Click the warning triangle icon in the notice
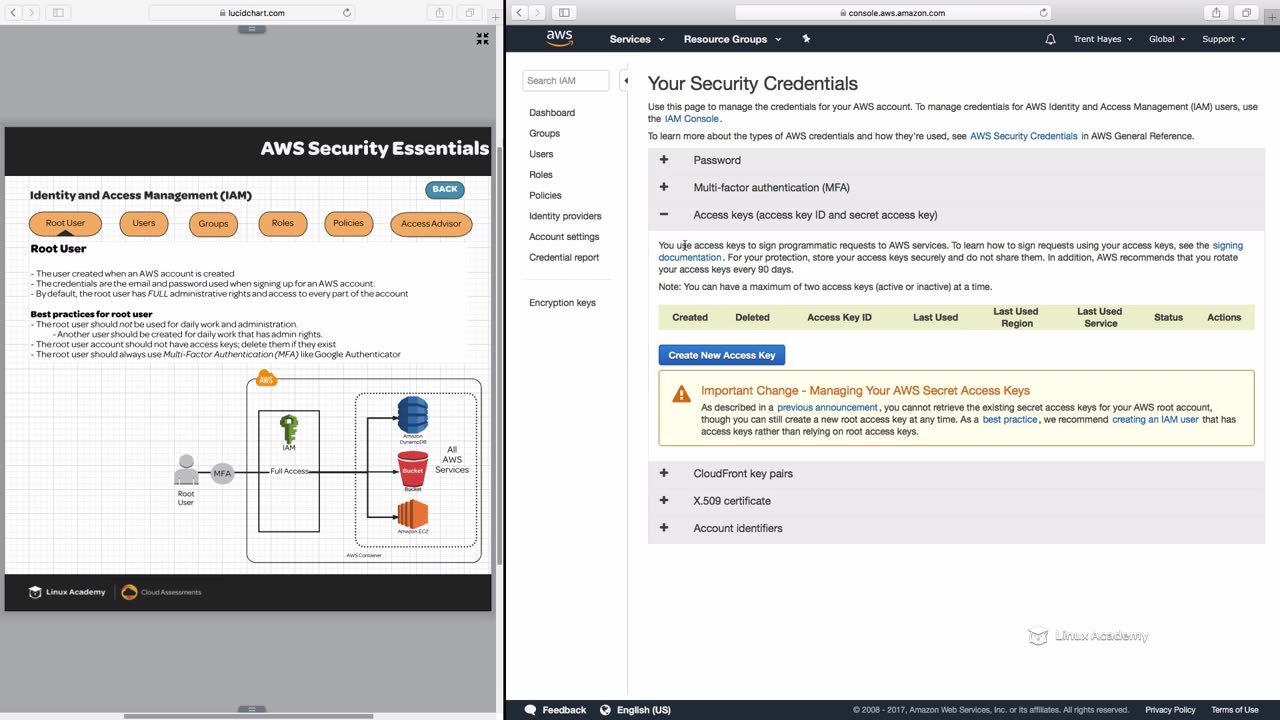The height and width of the screenshot is (720, 1280). coord(681,394)
